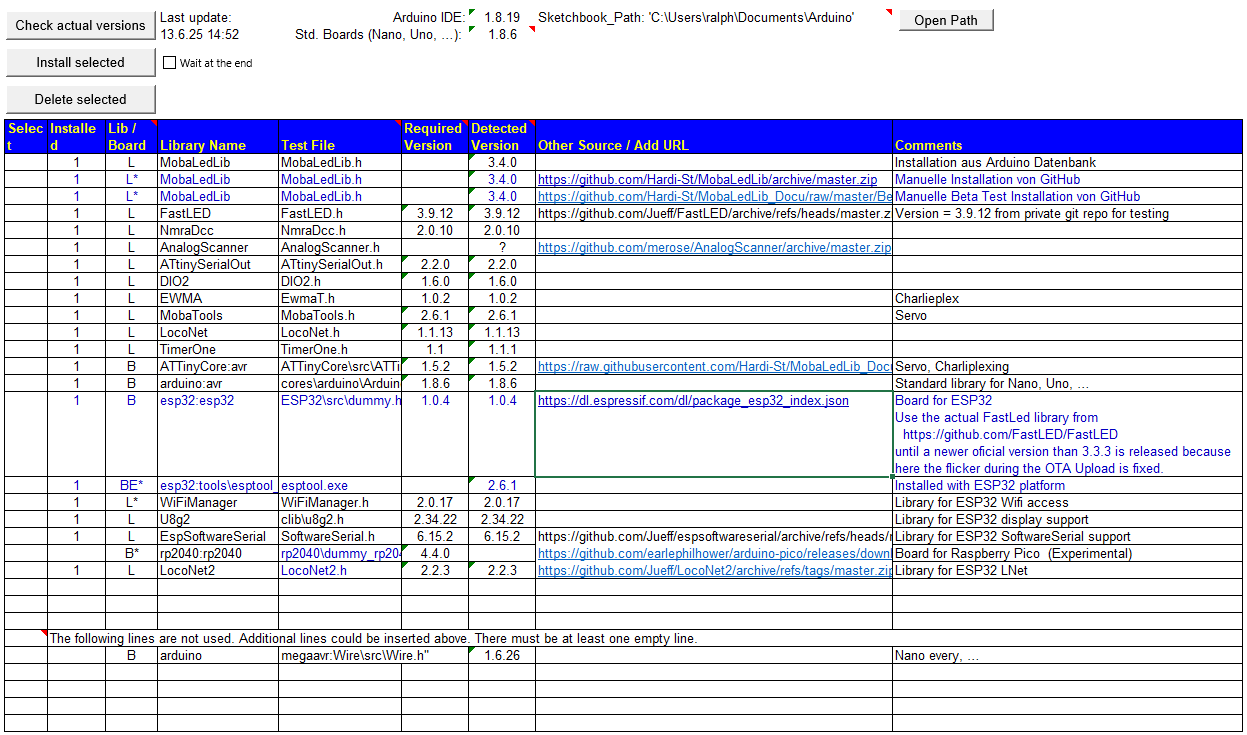Click the Check actual versions button
The image size is (1247, 735).
80,25
